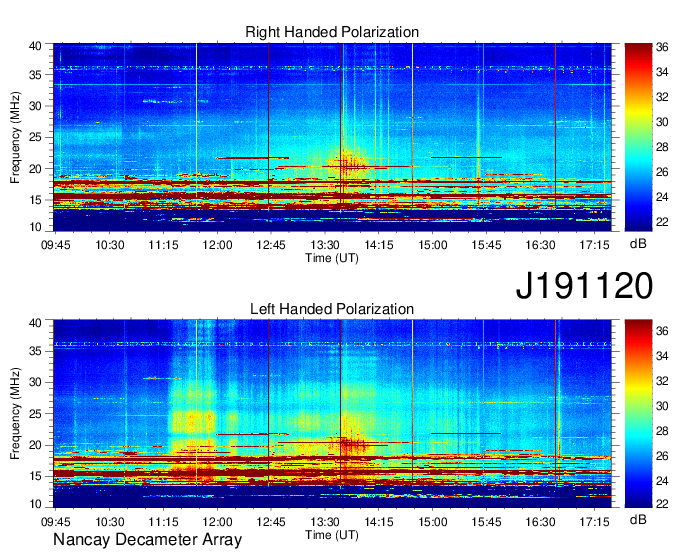Click the 35 MHz tick label of Right Handed plot
Screen dimensions: 680x552
coord(35,75)
